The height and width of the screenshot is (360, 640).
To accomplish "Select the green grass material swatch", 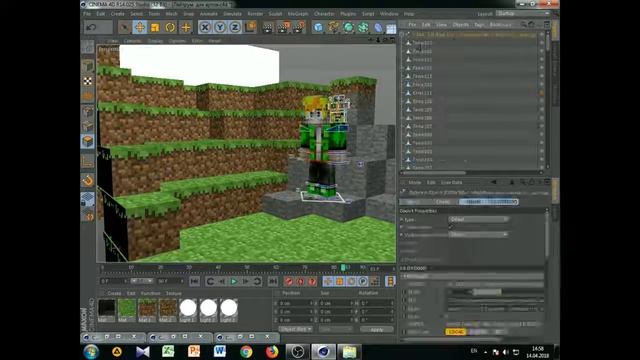I will coord(127,309).
